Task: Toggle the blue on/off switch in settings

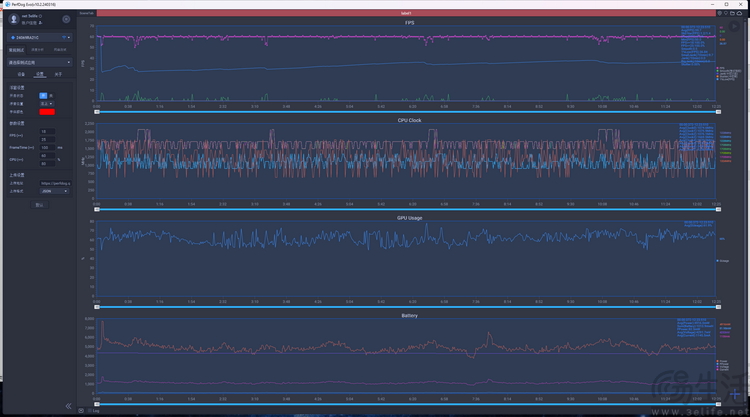Action: pyautogui.click(x=43, y=95)
